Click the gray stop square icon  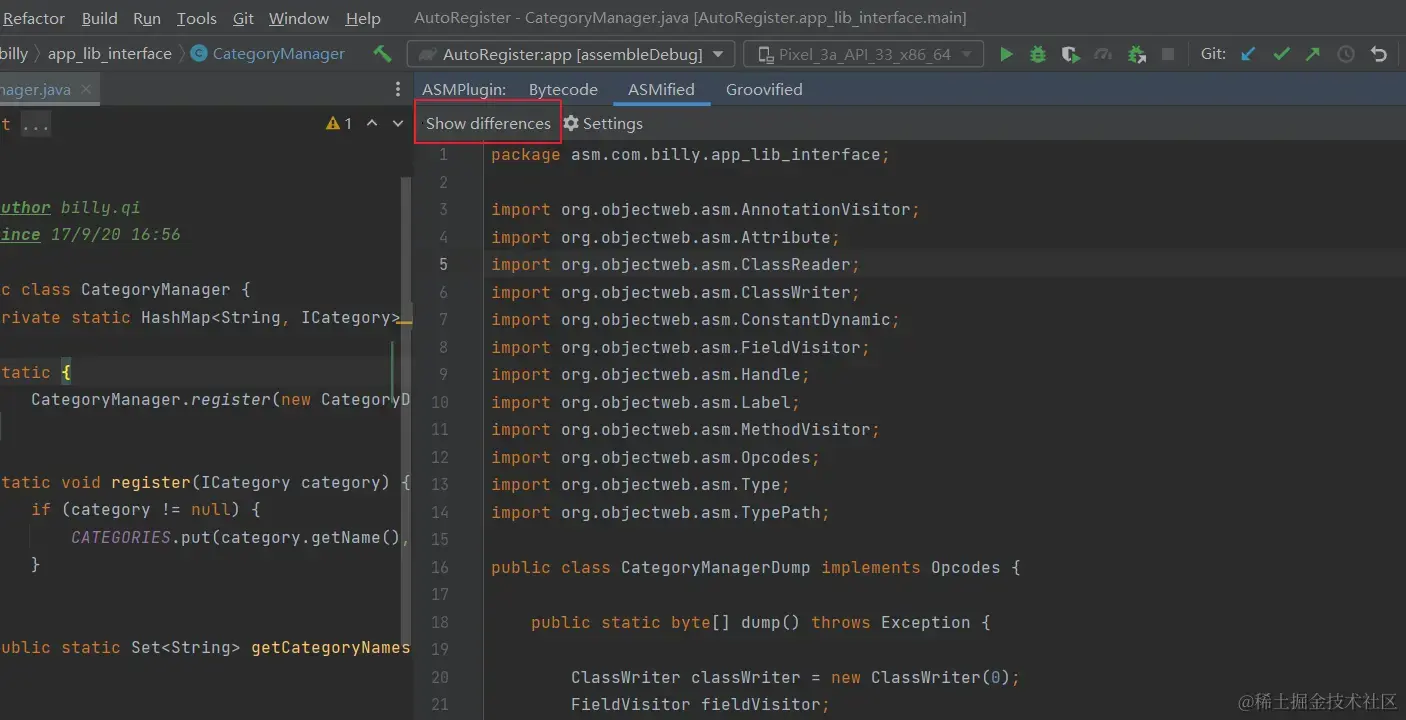(x=1170, y=54)
